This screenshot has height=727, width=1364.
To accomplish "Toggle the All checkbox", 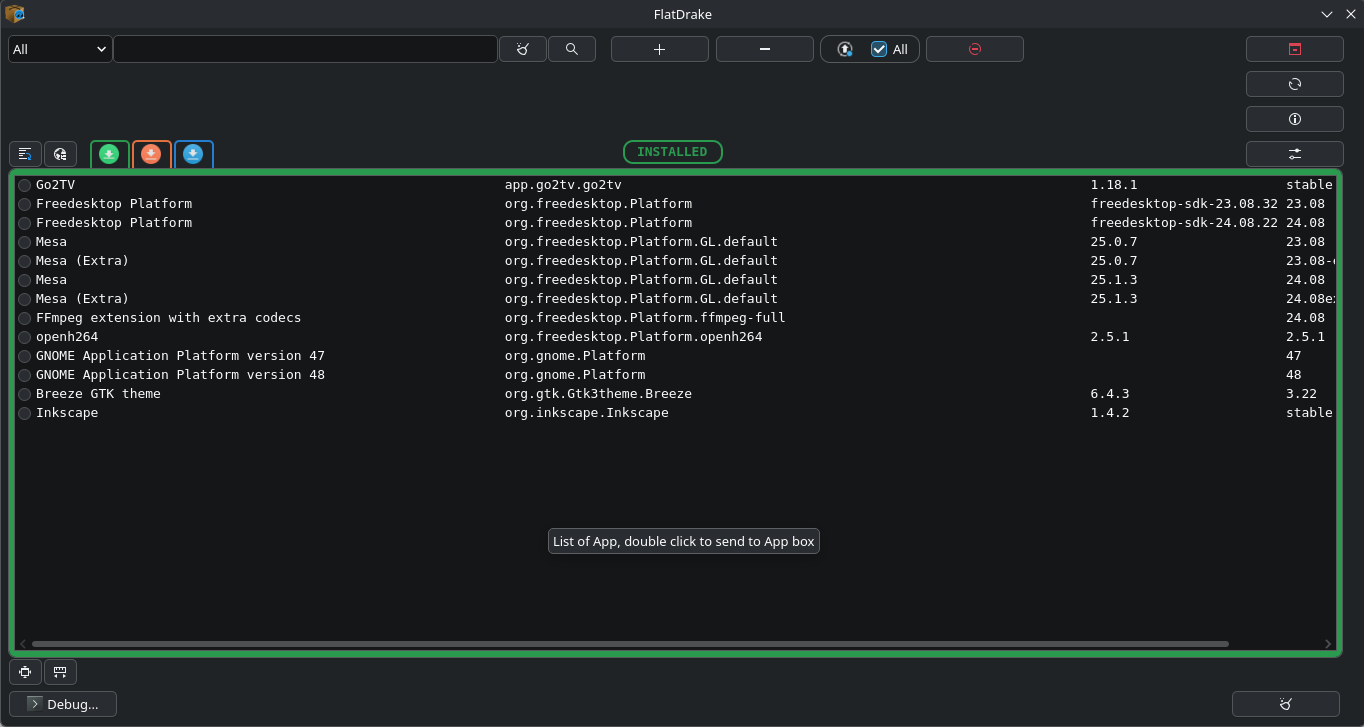I will [879, 49].
